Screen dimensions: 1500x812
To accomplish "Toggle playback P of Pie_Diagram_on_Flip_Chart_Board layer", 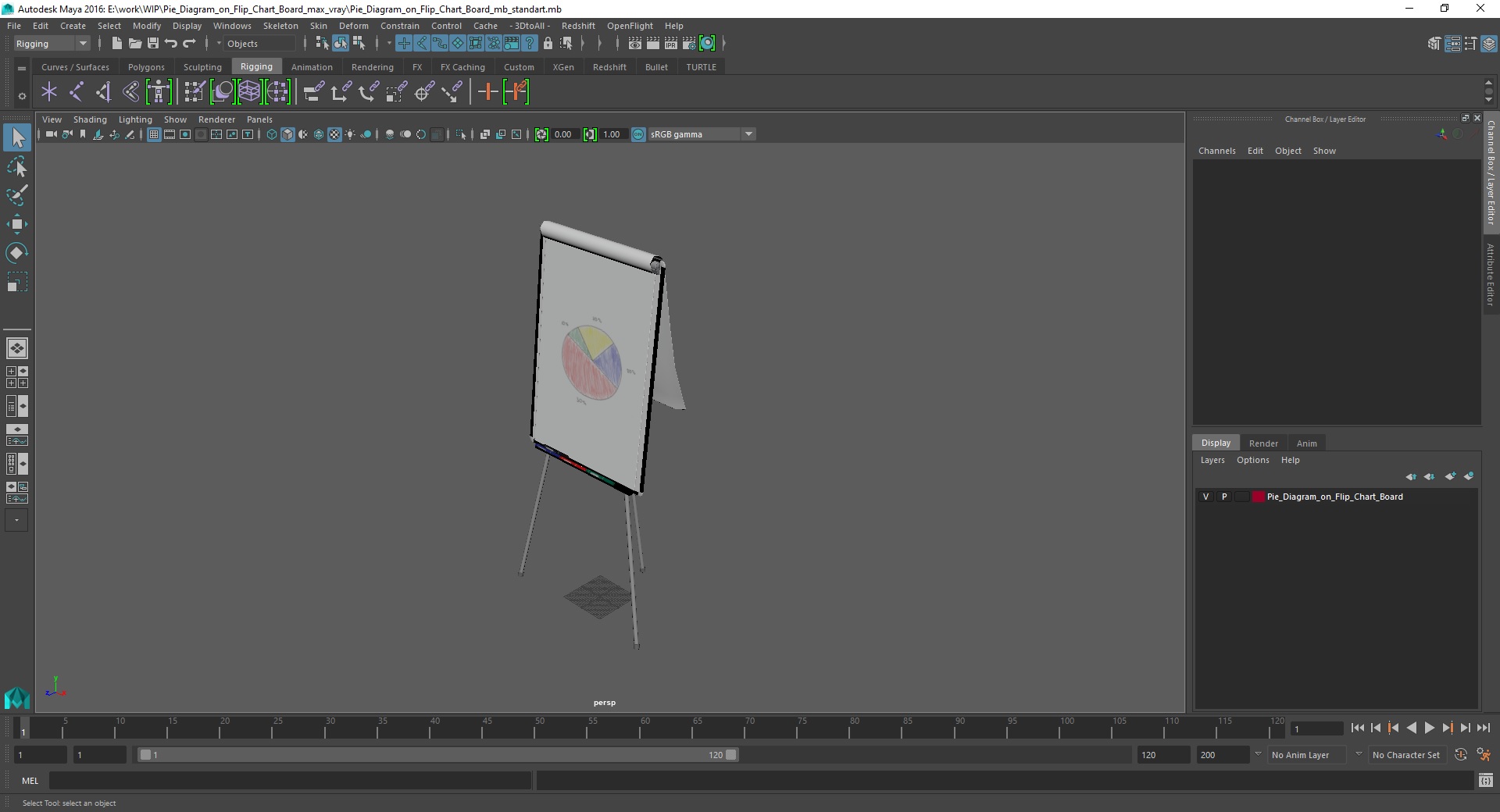I will (x=1224, y=497).
